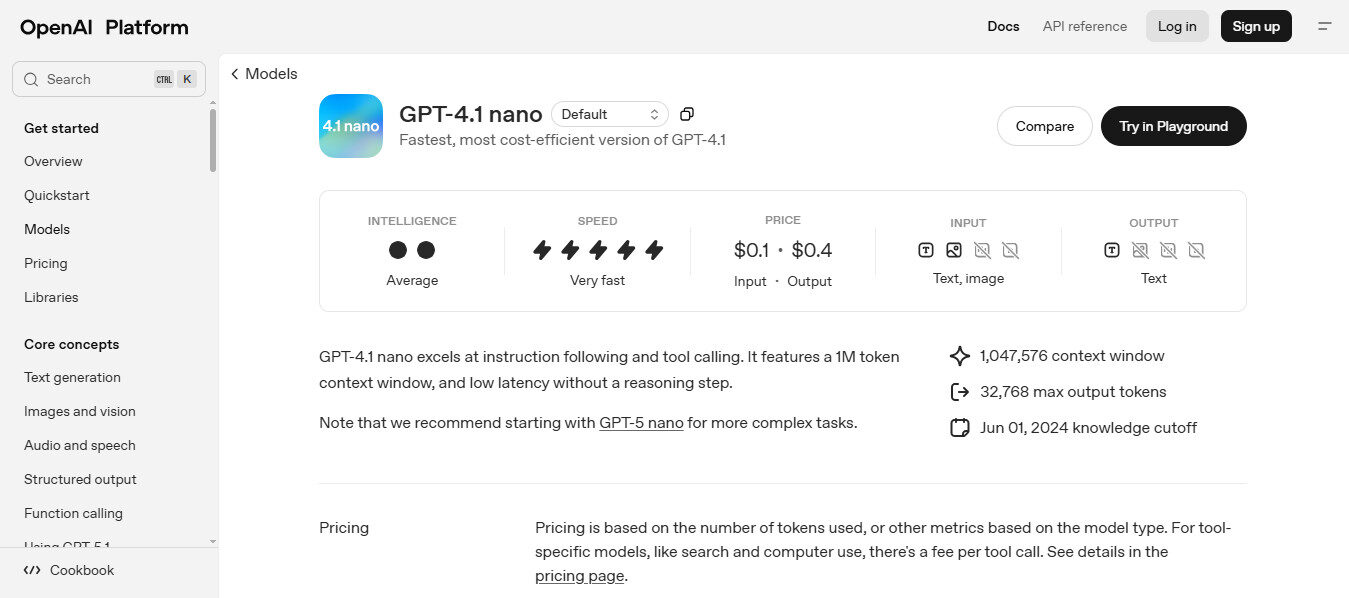Click a disabled audio input modality icon
This screenshot has width=1349, height=598.
tap(982, 250)
